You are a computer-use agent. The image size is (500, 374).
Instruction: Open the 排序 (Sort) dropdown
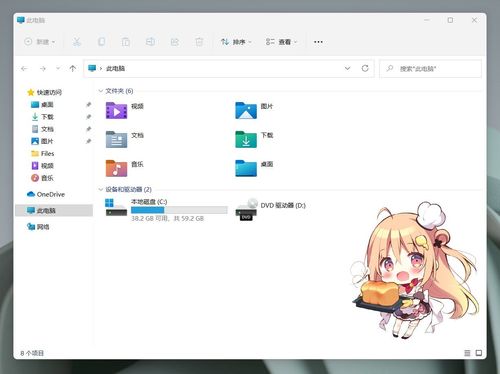236,42
